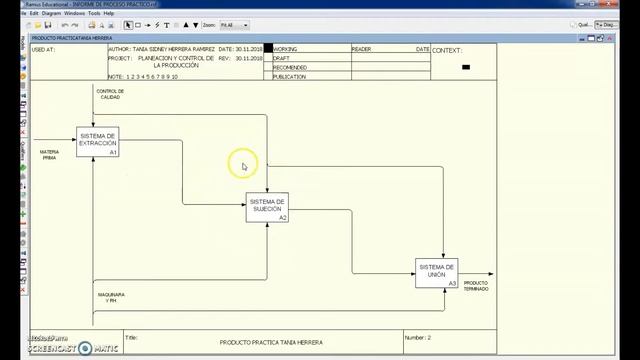Maximize the inner diagram panel
Image resolution: width=640 pixels, height=360 pixels.
(591, 38)
